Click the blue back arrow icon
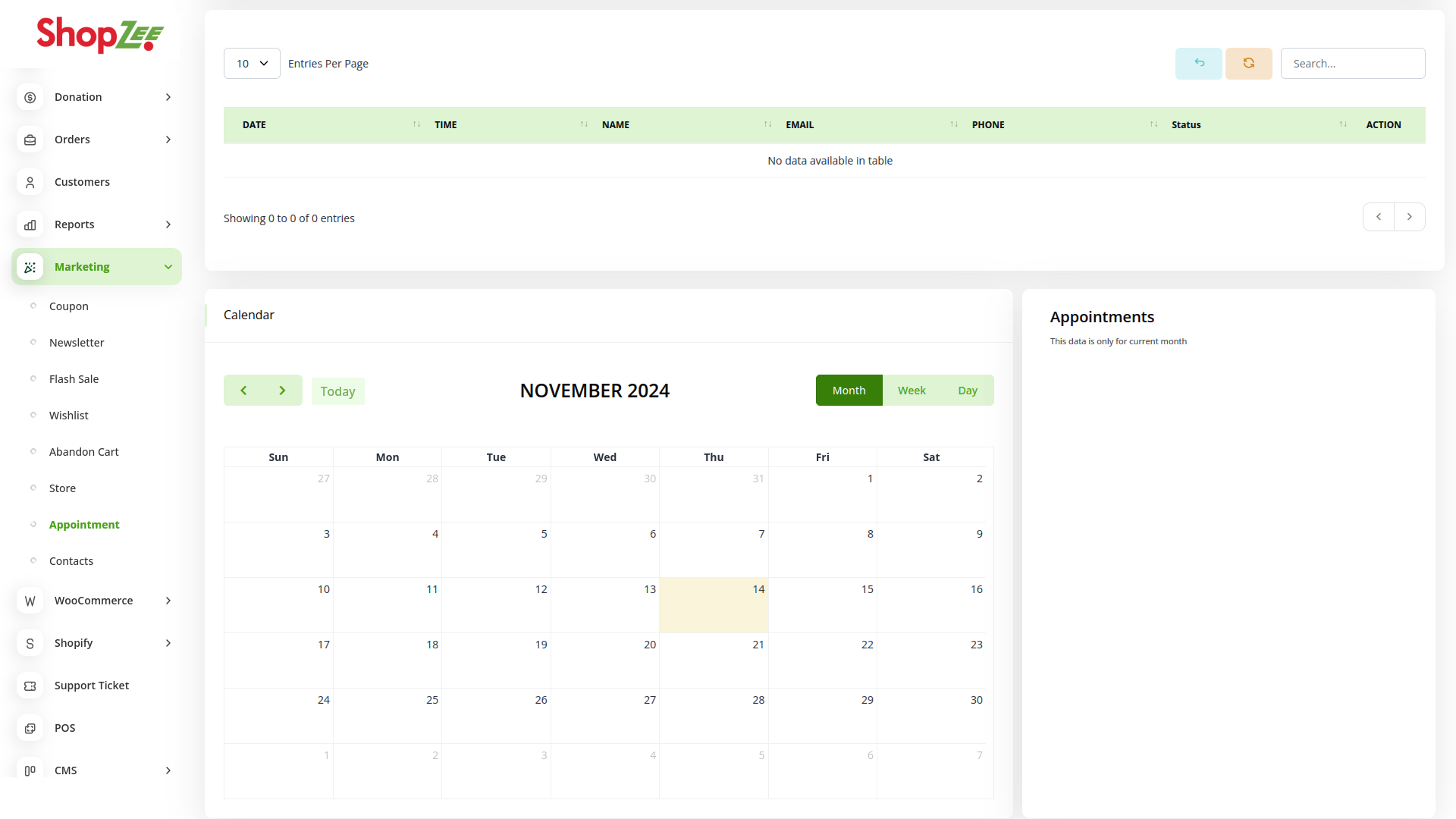Viewport: 1456px width, 819px height. (x=1198, y=64)
